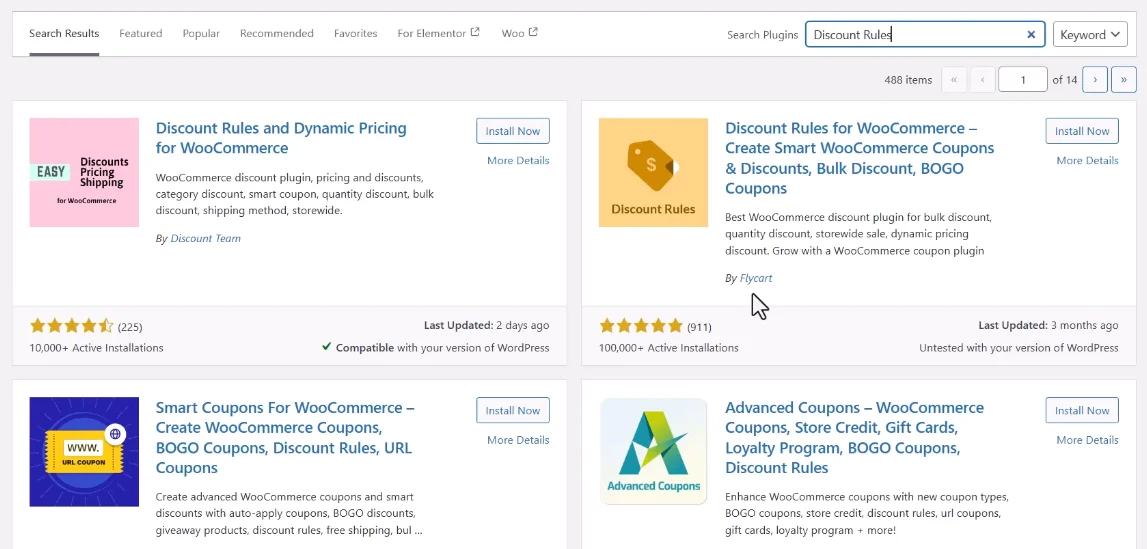Open the Smart Coupons For WooCommerce title link
The height and width of the screenshot is (549, 1147).
pyautogui.click(x=285, y=437)
